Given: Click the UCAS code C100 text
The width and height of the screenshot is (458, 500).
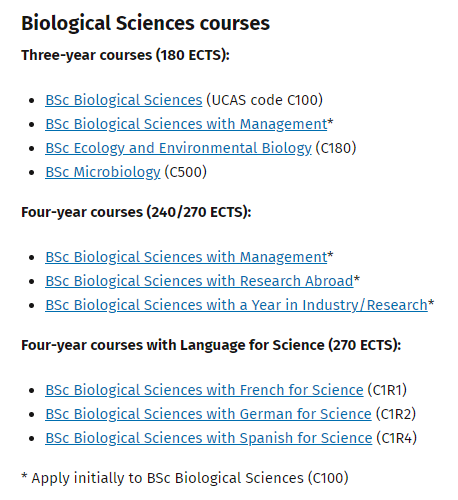Looking at the screenshot, I should [265, 100].
